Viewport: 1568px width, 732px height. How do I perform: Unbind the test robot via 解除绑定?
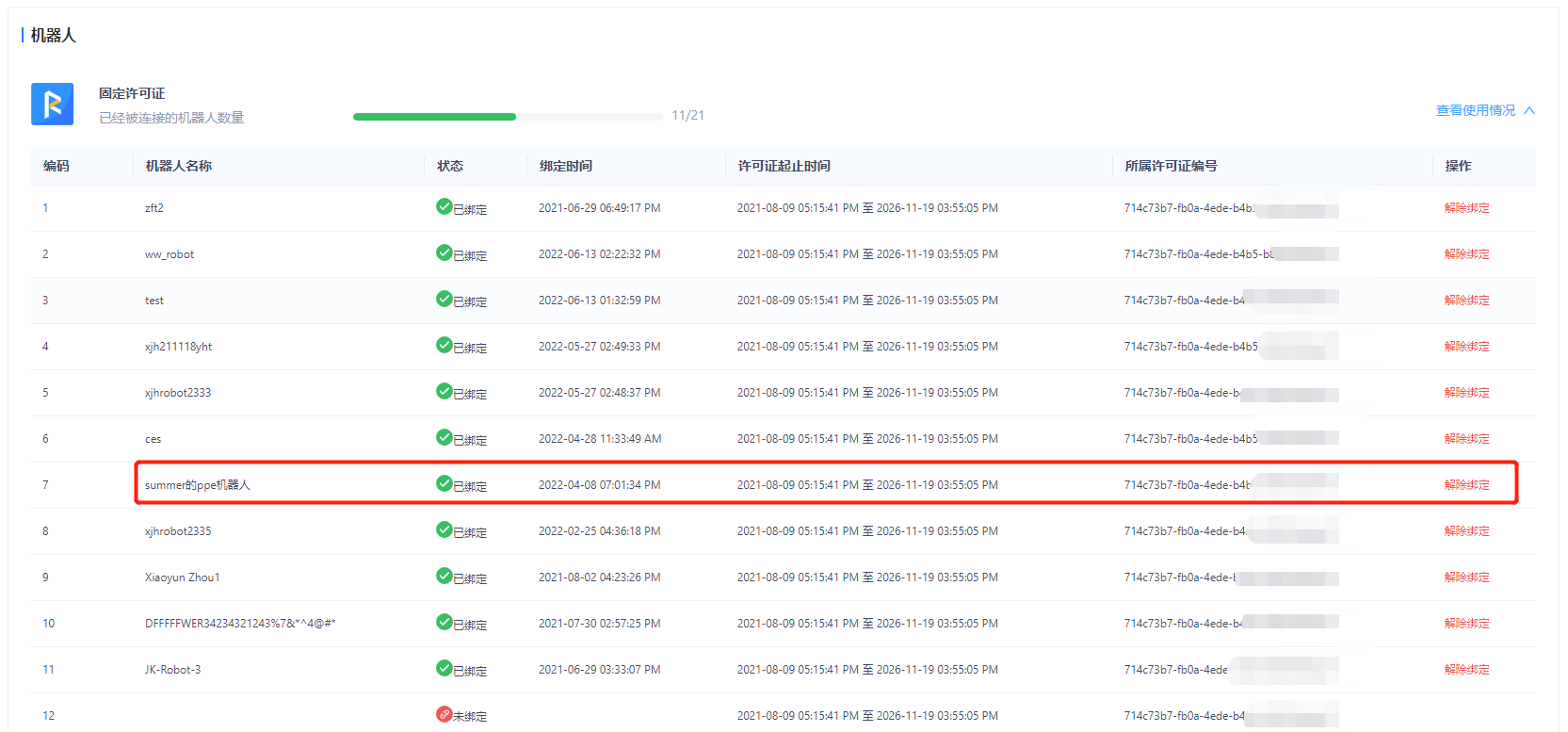pyautogui.click(x=1467, y=301)
